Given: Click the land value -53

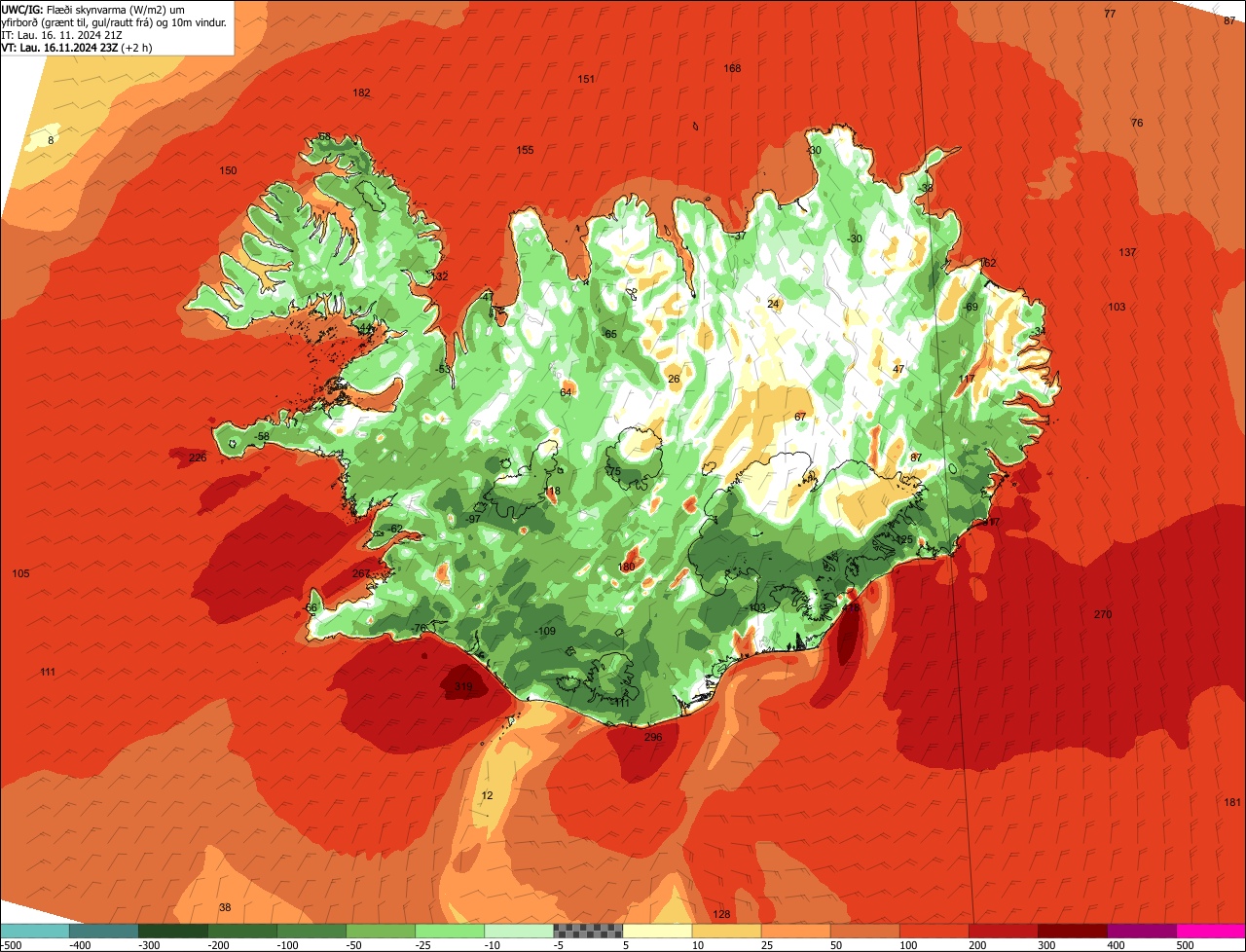Looking at the screenshot, I should tap(444, 369).
